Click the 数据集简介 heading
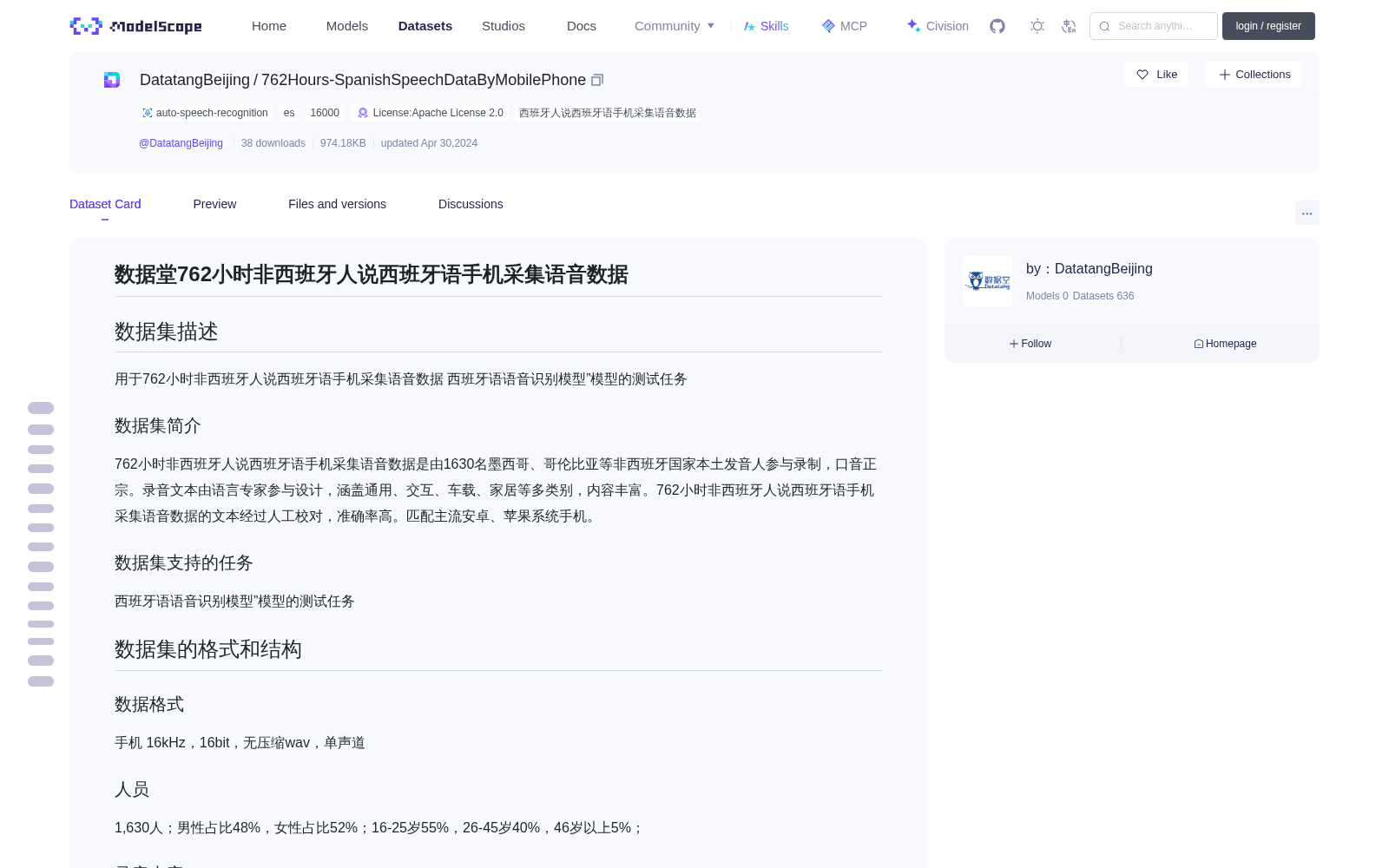The width and height of the screenshot is (1389, 868). [158, 425]
